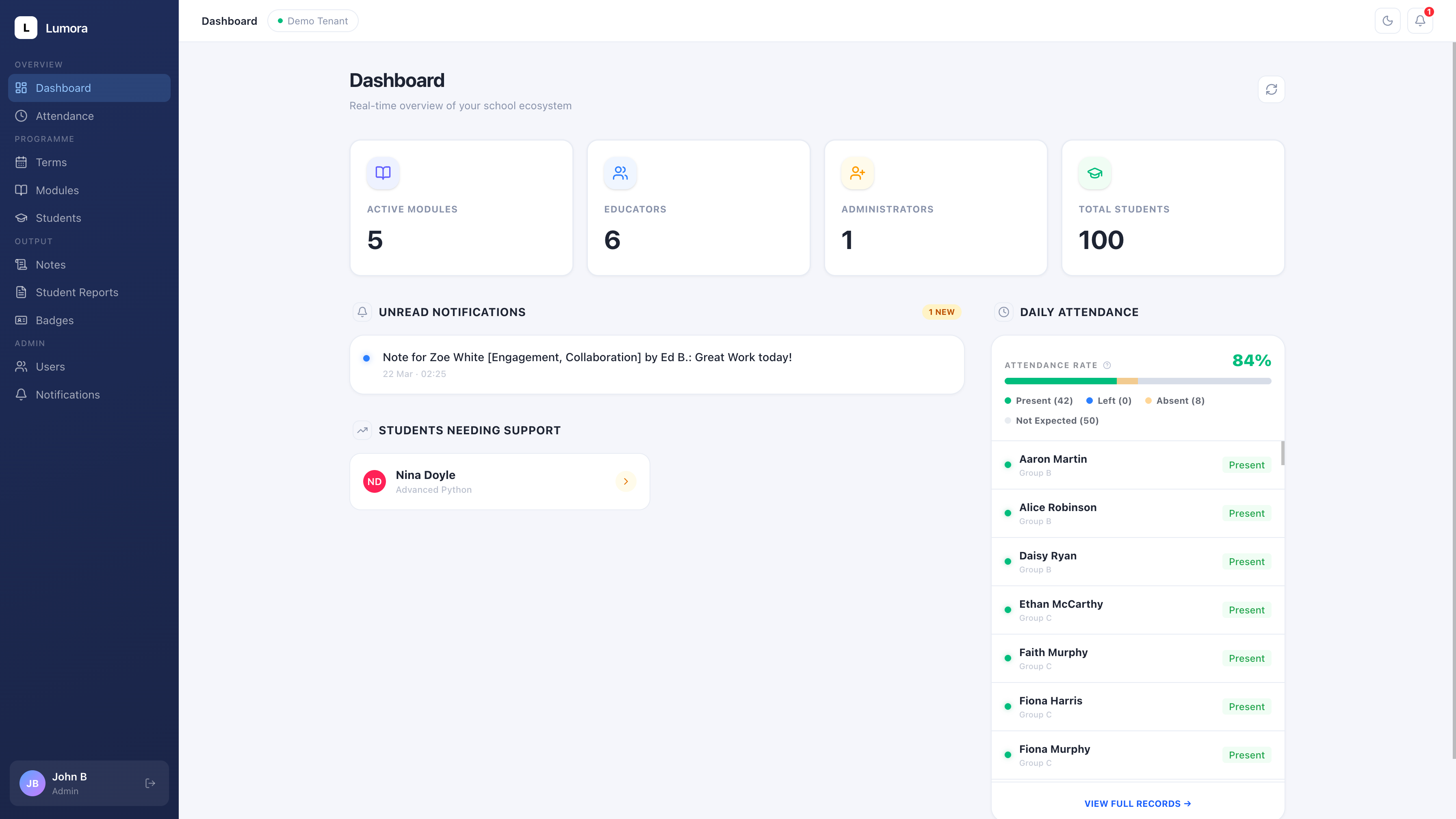Toggle dark mode with the moon icon
1456x819 pixels.
click(x=1388, y=20)
